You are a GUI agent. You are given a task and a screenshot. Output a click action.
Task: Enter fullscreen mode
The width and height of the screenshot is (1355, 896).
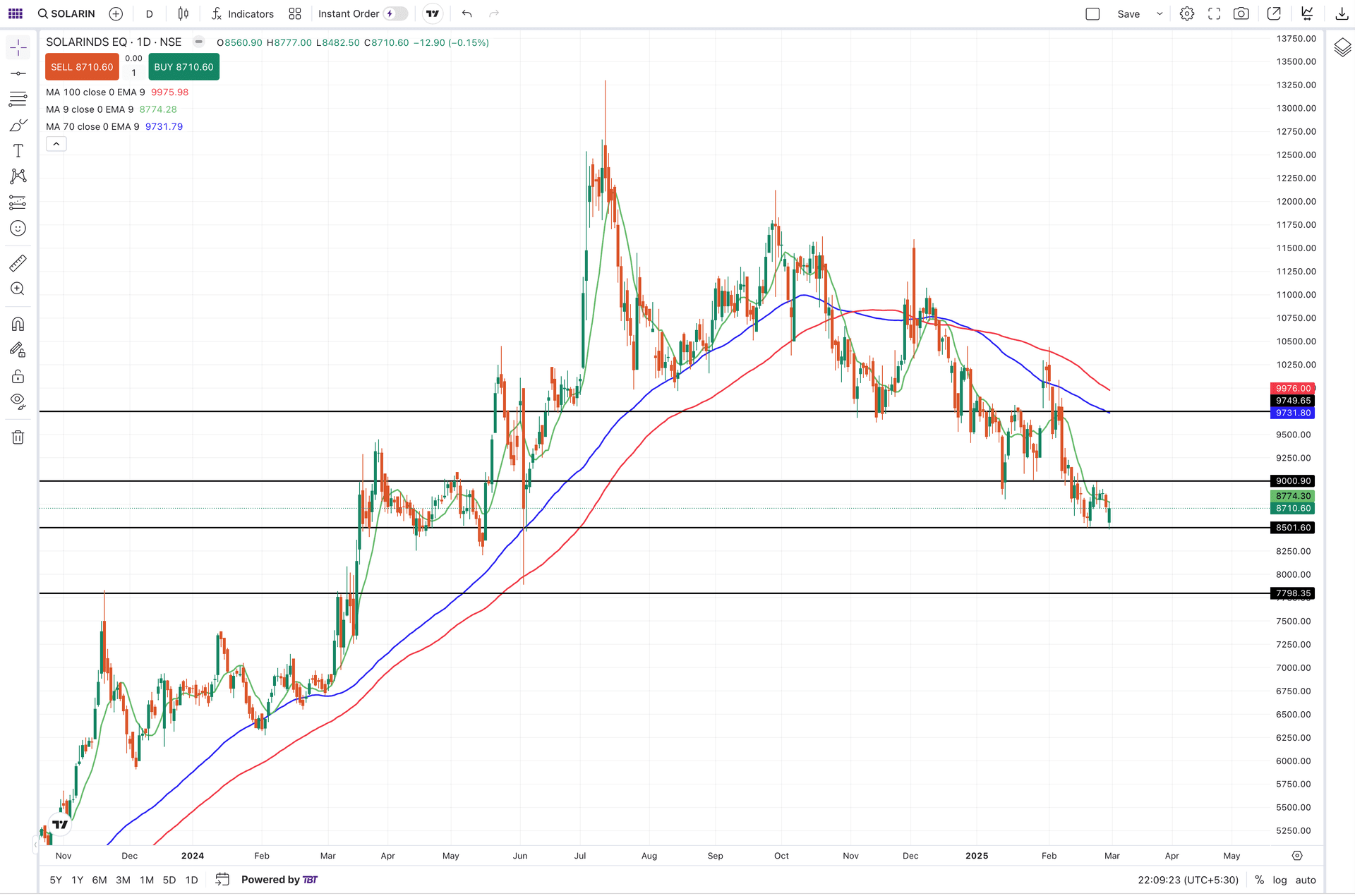[x=1214, y=13]
